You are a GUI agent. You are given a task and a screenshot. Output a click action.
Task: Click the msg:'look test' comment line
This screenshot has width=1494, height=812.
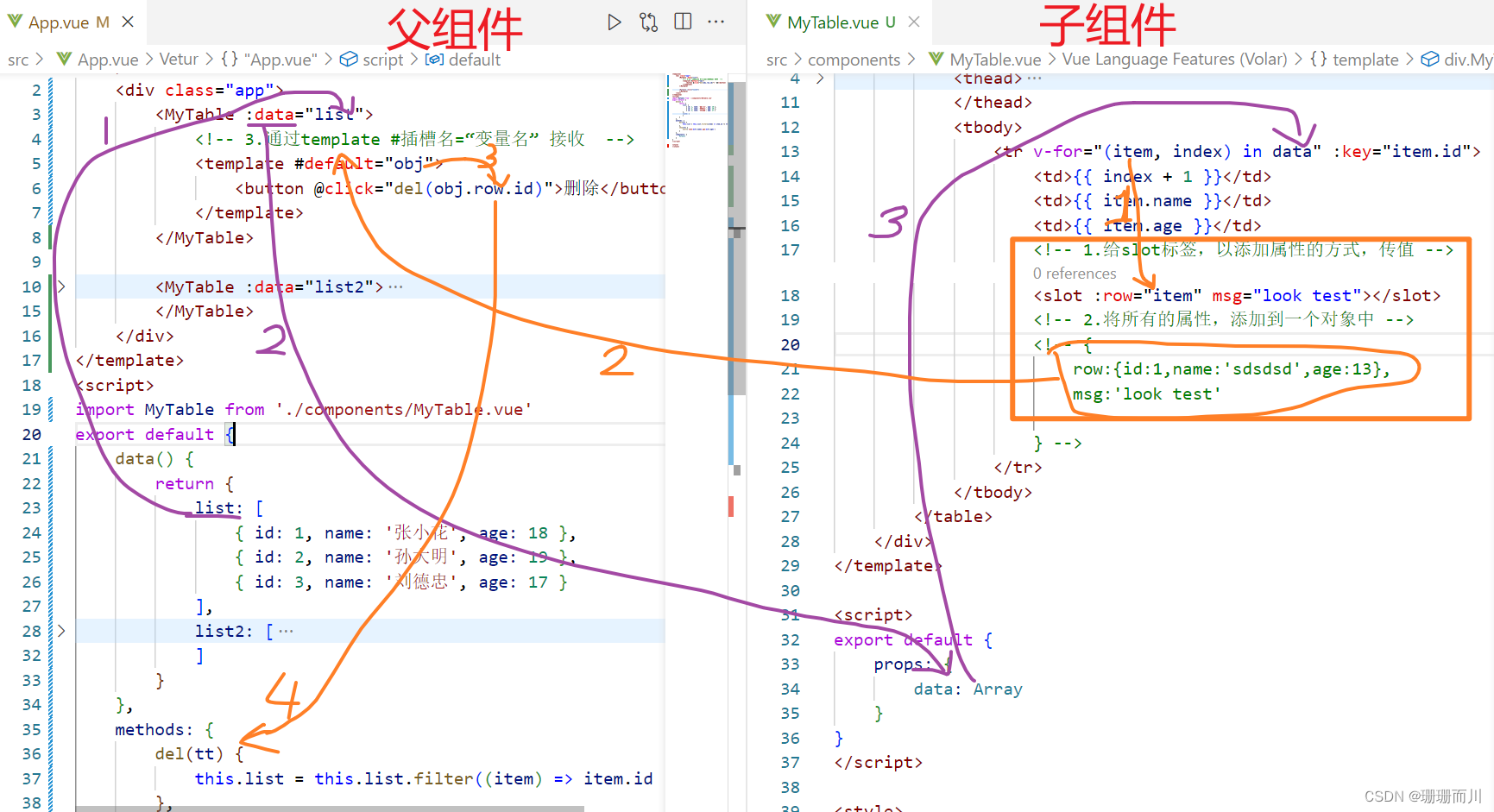[x=1147, y=393]
